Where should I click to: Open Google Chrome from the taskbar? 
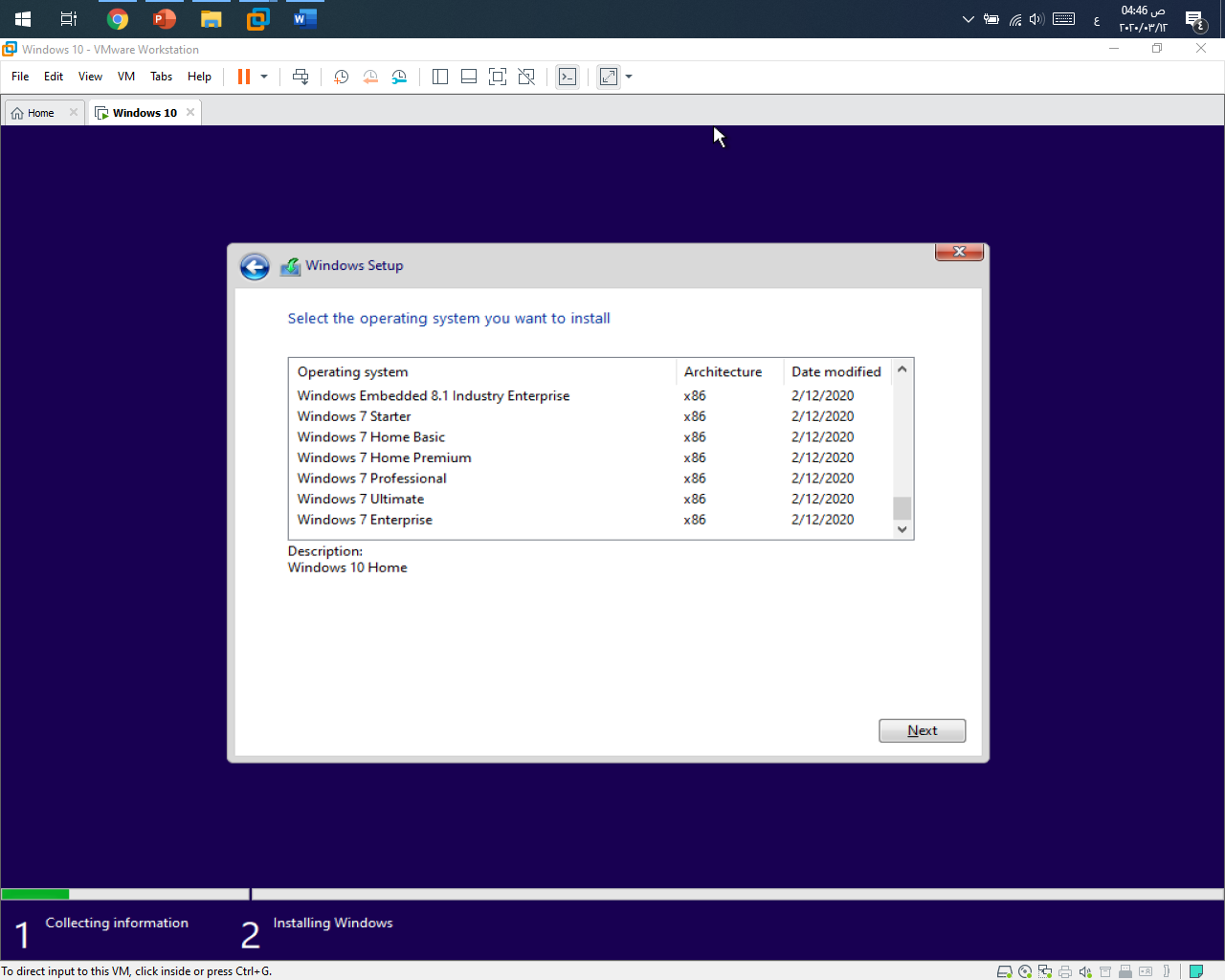coord(118,19)
